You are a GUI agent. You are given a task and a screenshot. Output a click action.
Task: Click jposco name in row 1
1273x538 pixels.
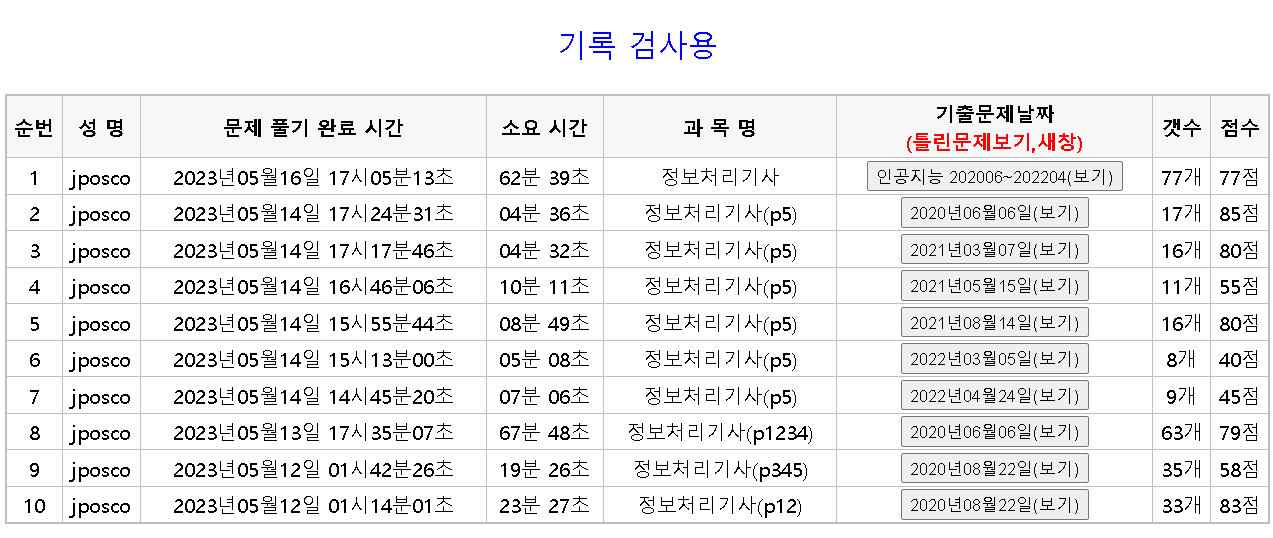tap(100, 179)
